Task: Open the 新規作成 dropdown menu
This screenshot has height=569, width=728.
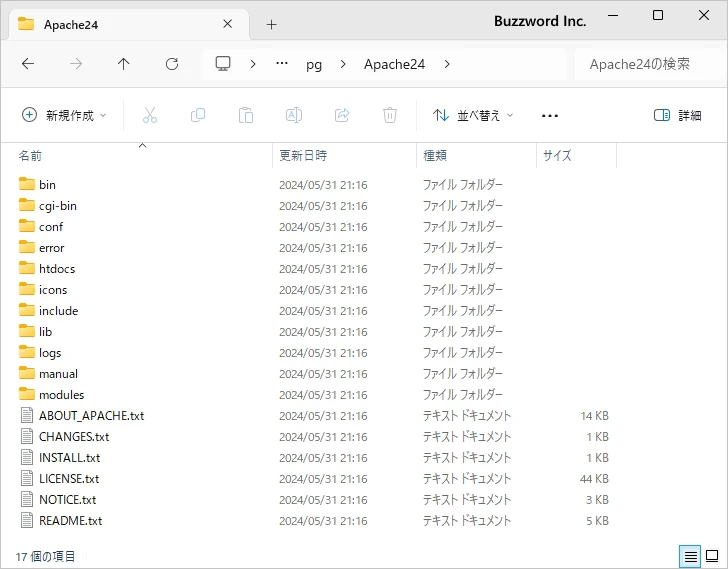Action: pos(65,115)
